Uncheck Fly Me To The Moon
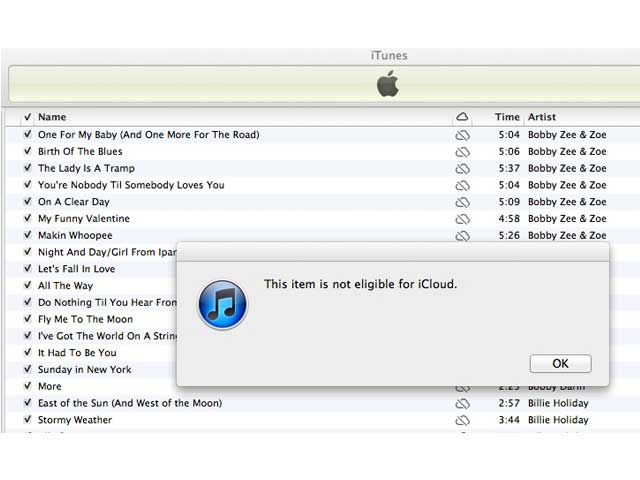Image resolution: width=640 pixels, height=480 pixels. pos(27,318)
